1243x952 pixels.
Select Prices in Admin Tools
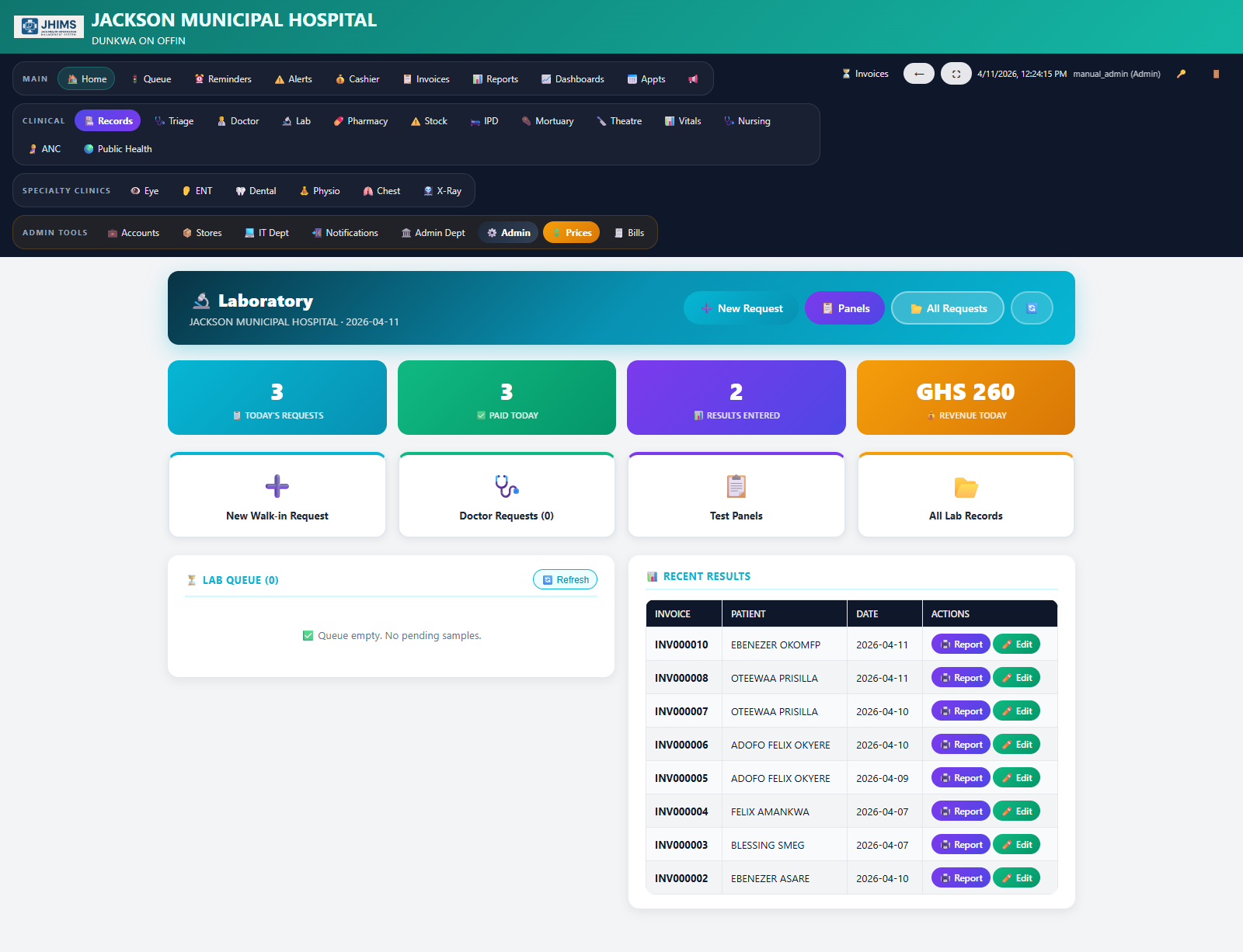click(x=571, y=232)
